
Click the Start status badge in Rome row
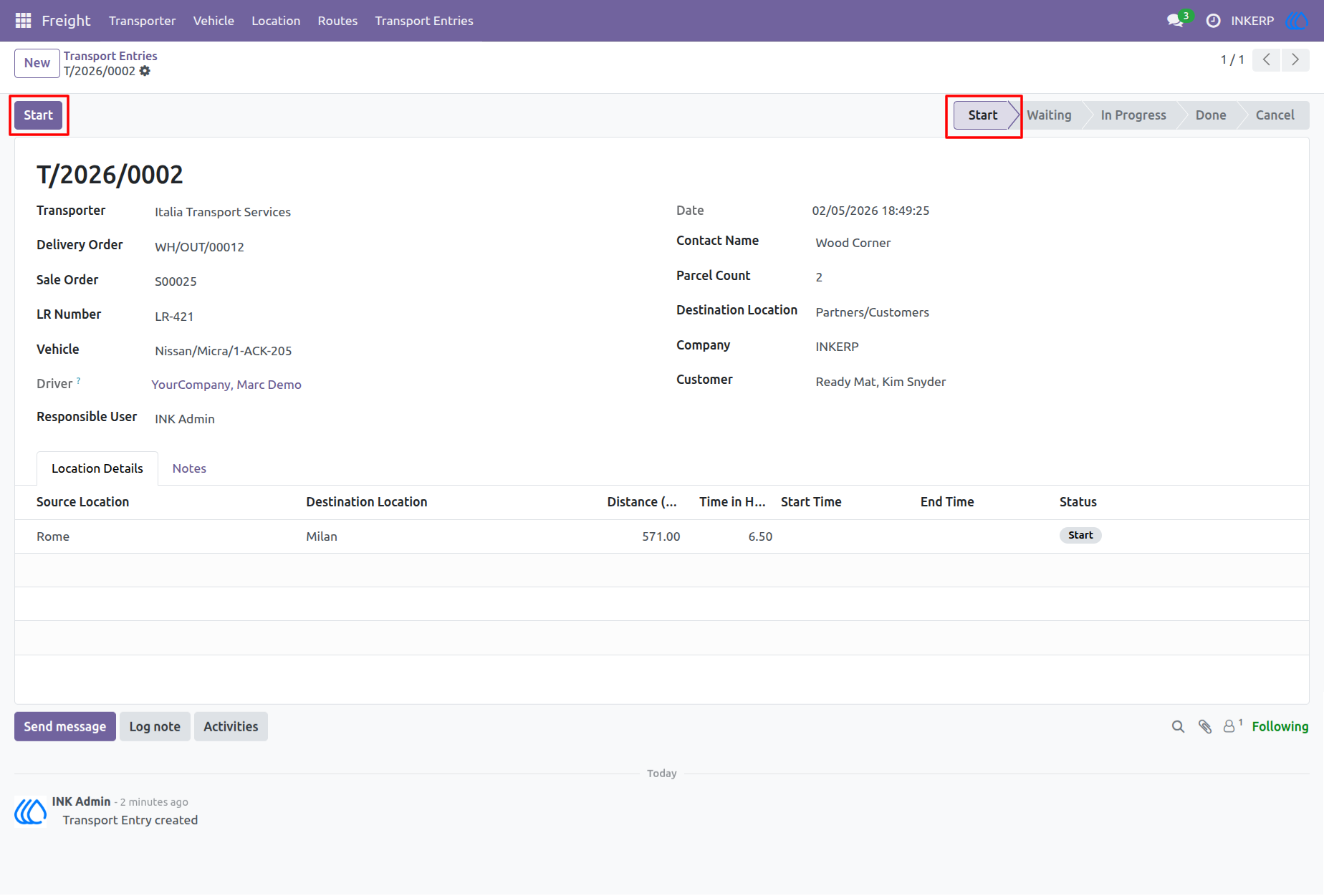tap(1080, 536)
